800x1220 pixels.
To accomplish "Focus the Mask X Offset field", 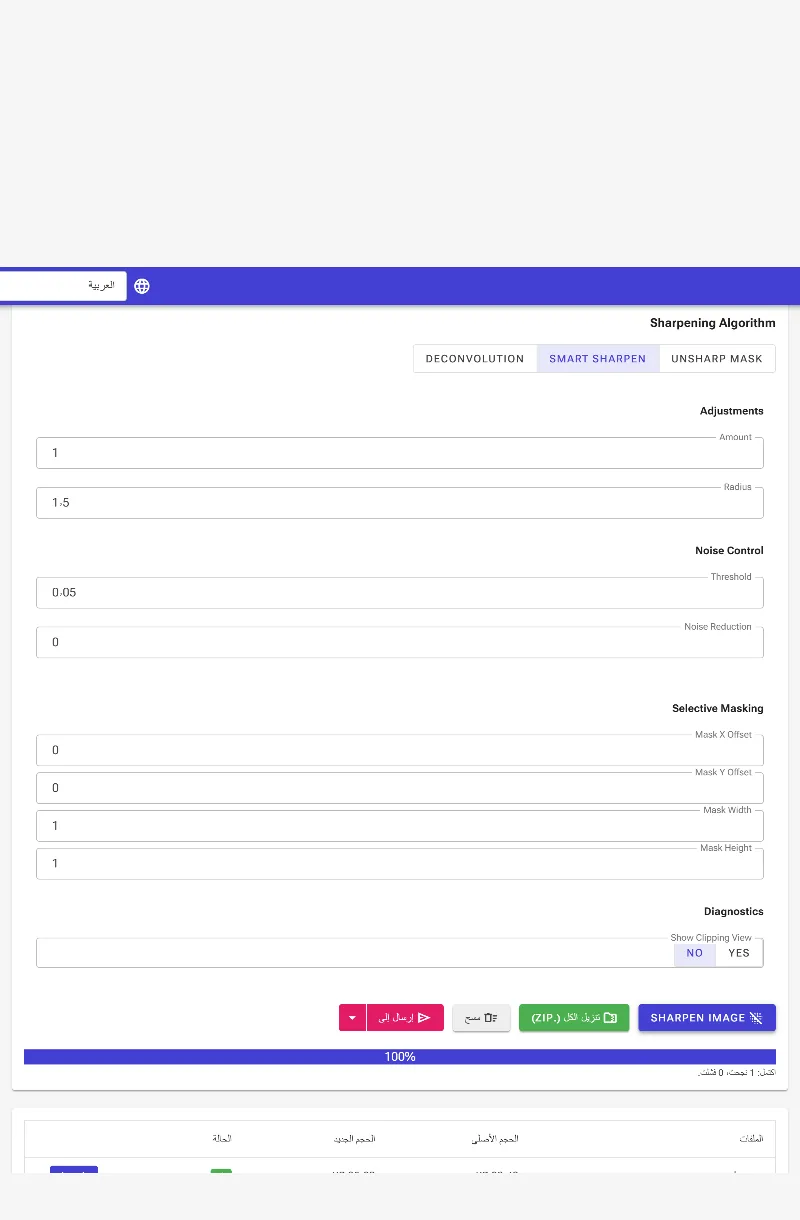I will pos(400,750).
